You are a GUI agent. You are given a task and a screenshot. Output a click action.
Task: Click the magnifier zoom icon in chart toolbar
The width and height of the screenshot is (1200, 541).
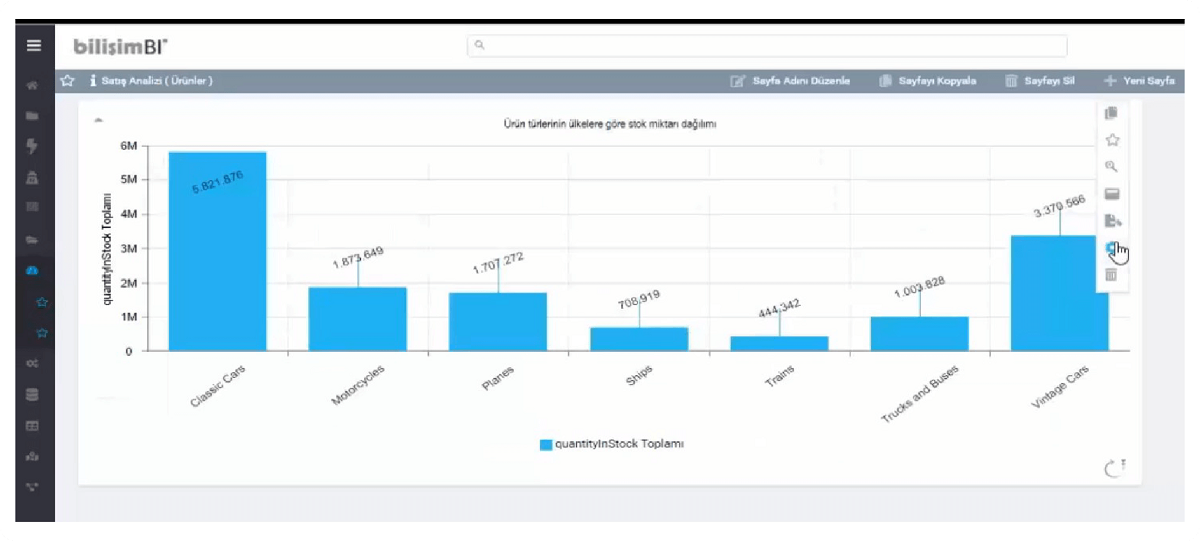click(1111, 167)
